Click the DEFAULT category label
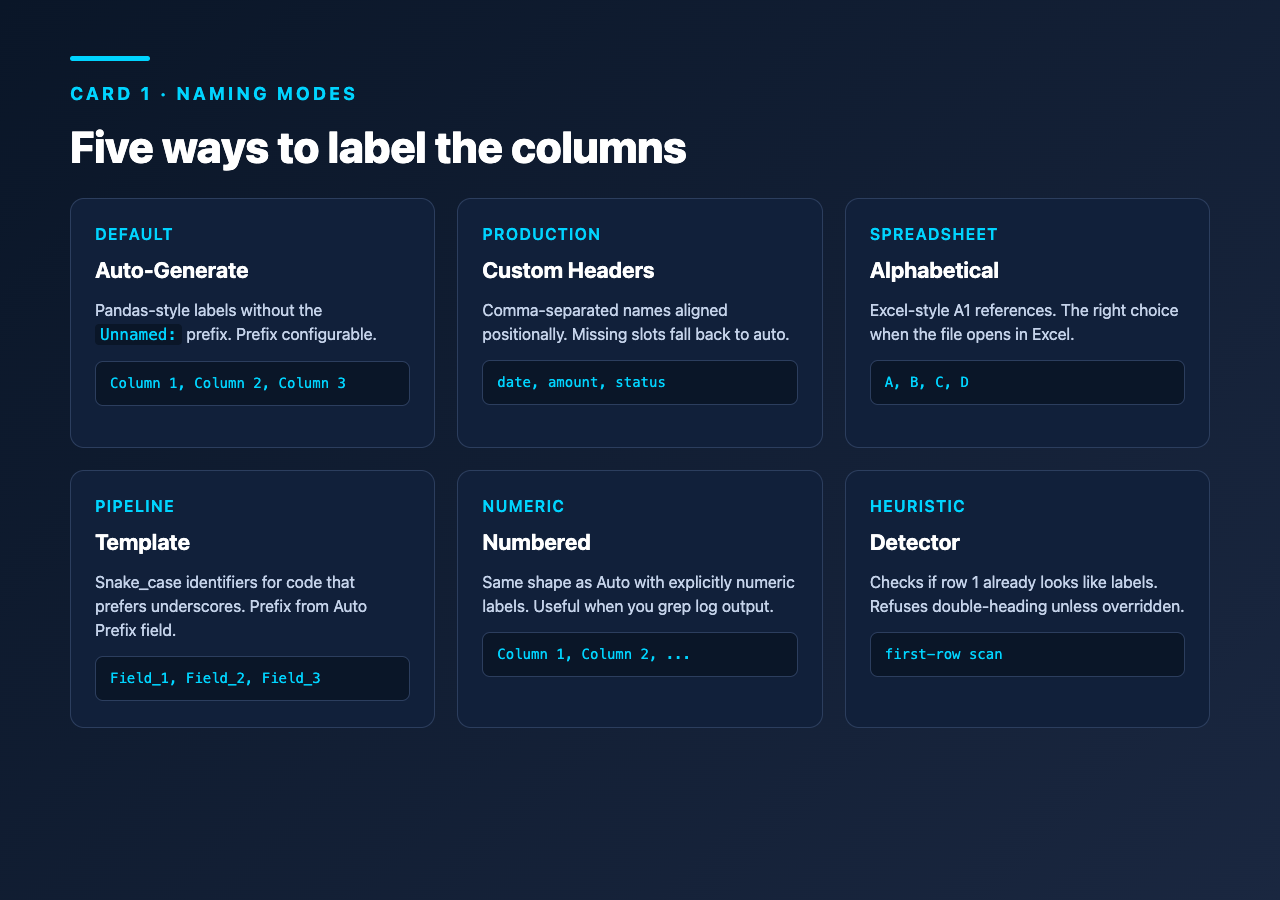Viewport: 1280px width, 900px height. click(134, 234)
